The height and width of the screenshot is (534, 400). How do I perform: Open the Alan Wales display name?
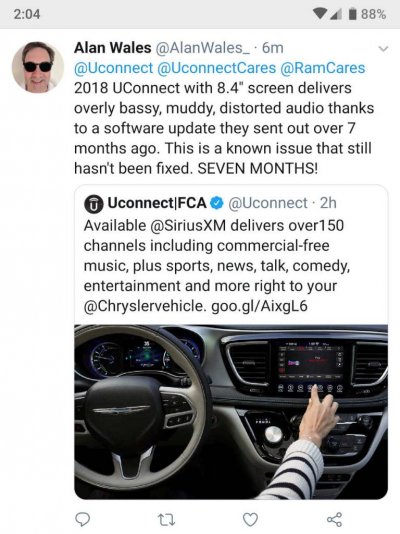click(113, 48)
